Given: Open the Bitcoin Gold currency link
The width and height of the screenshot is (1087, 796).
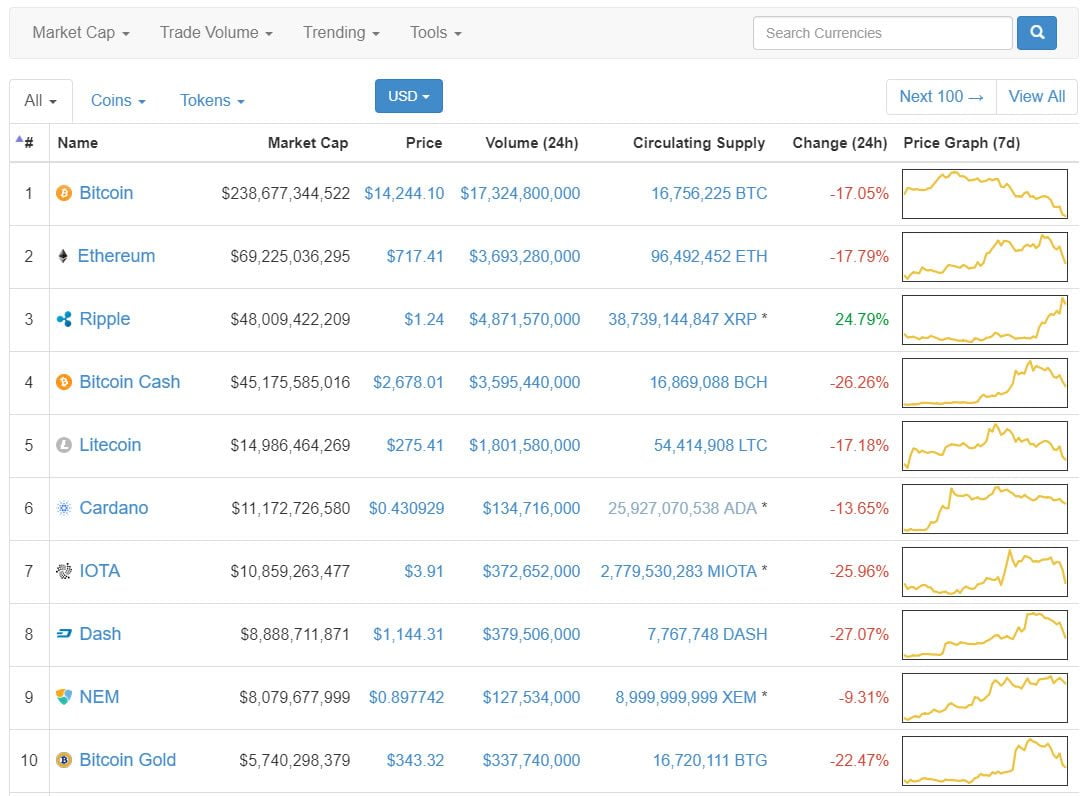Looking at the screenshot, I should [128, 760].
